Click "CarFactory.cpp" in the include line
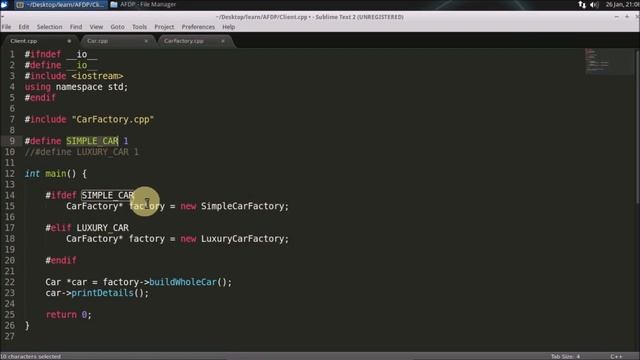The width and height of the screenshot is (640, 360). (x=113, y=120)
